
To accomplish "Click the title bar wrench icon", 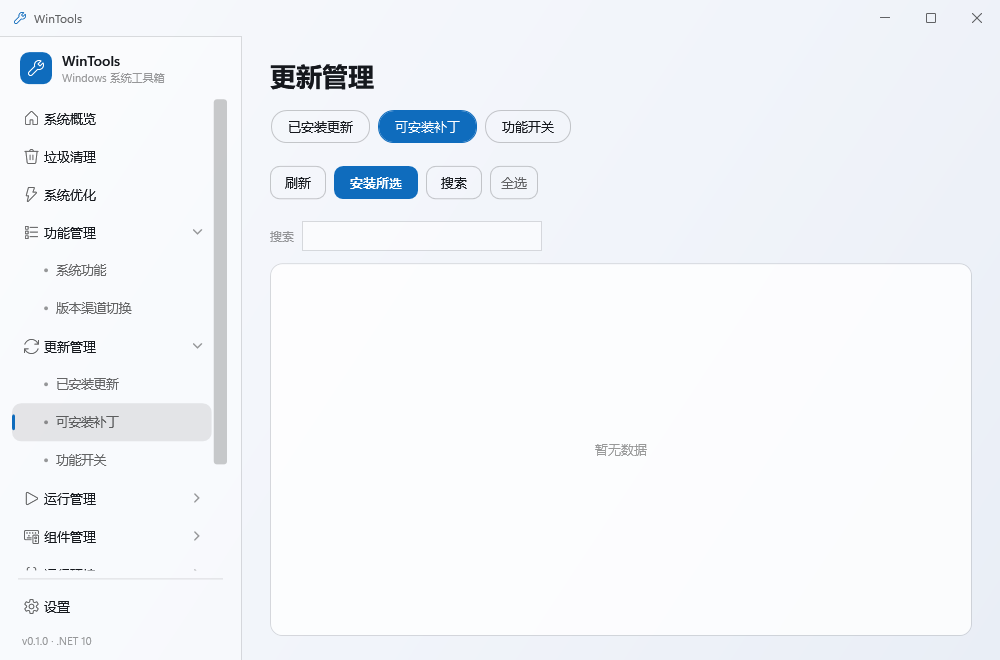I will [x=20, y=18].
